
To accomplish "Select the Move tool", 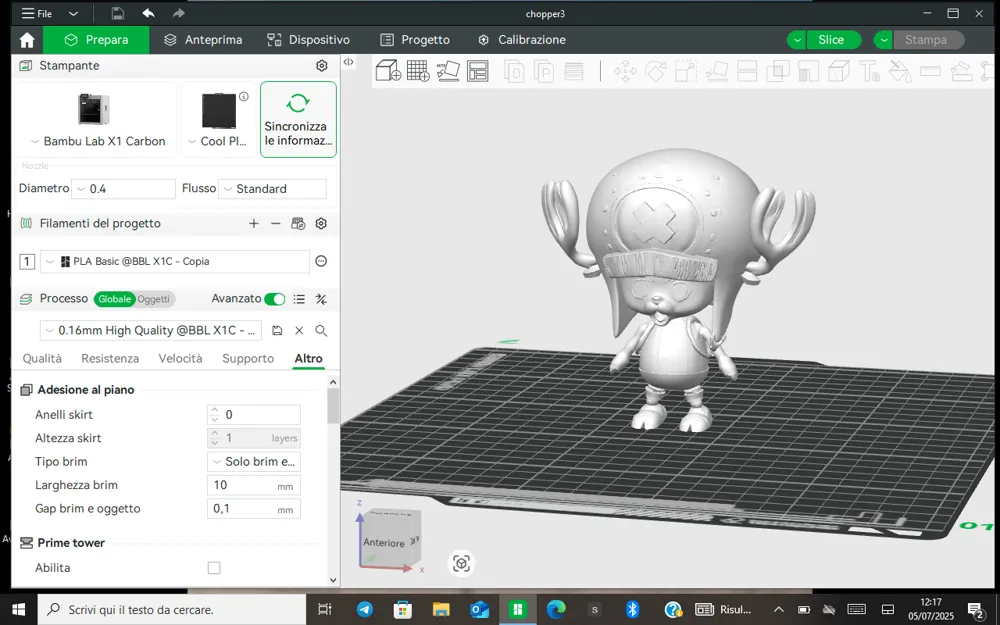I will pyautogui.click(x=625, y=71).
